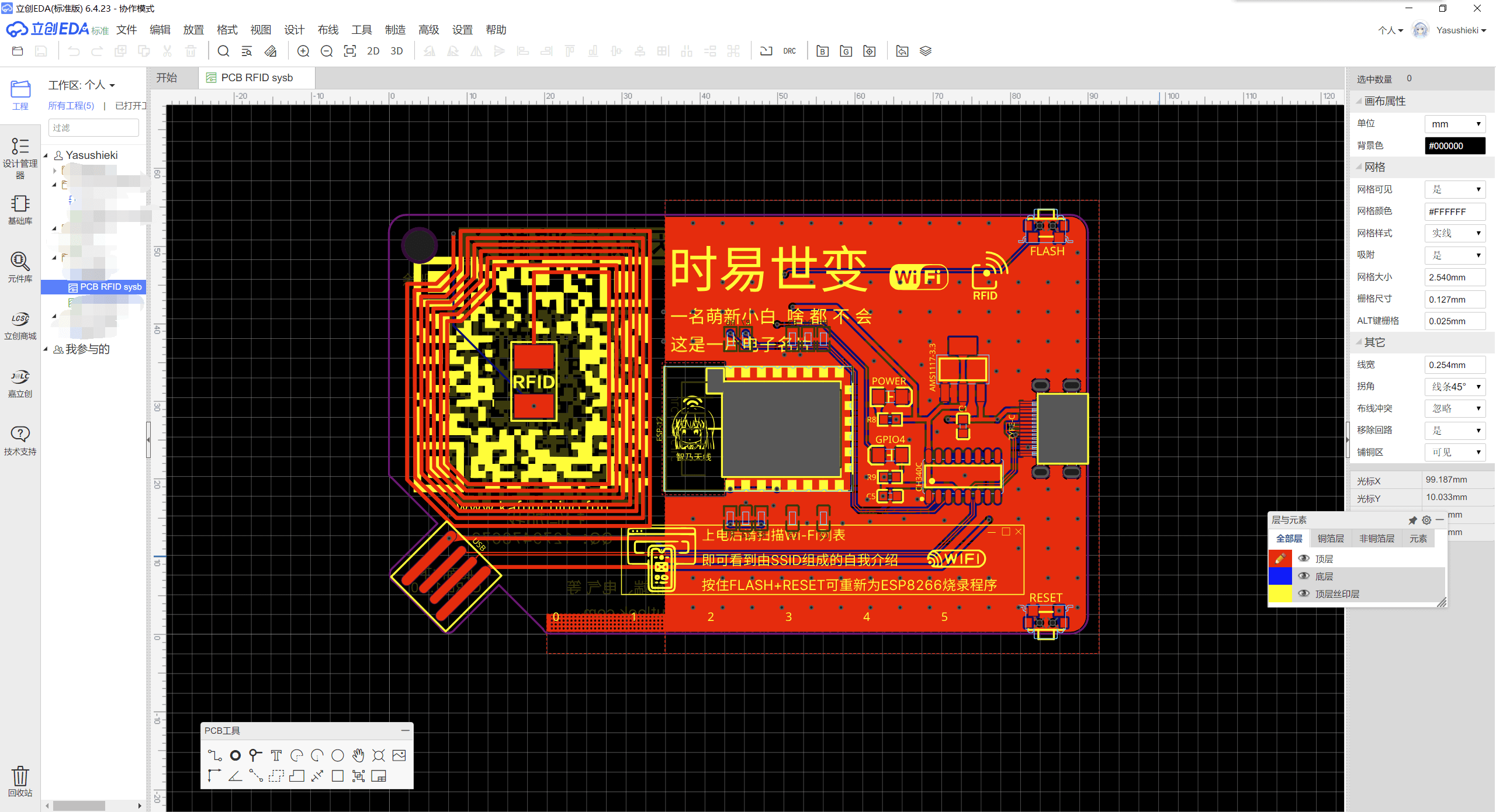The height and width of the screenshot is (812, 1496).
Task: Click the Zoom in toolbar icon
Action: coord(303,51)
